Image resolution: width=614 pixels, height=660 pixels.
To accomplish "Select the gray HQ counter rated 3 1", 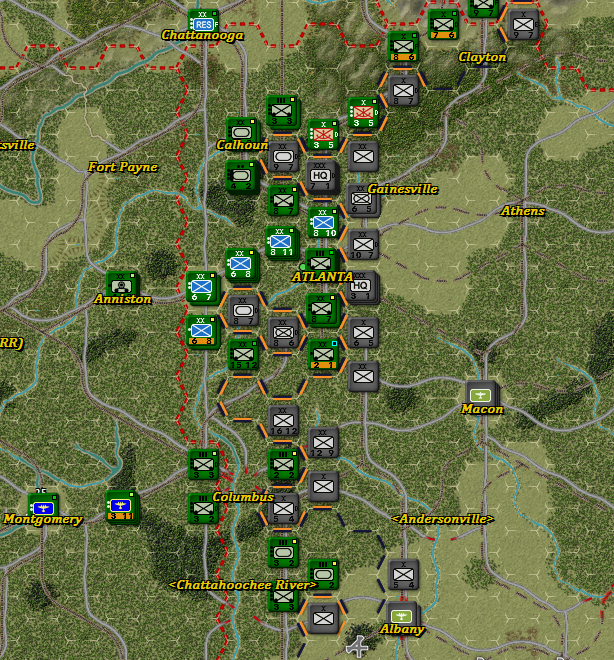I will pyautogui.click(x=362, y=286).
